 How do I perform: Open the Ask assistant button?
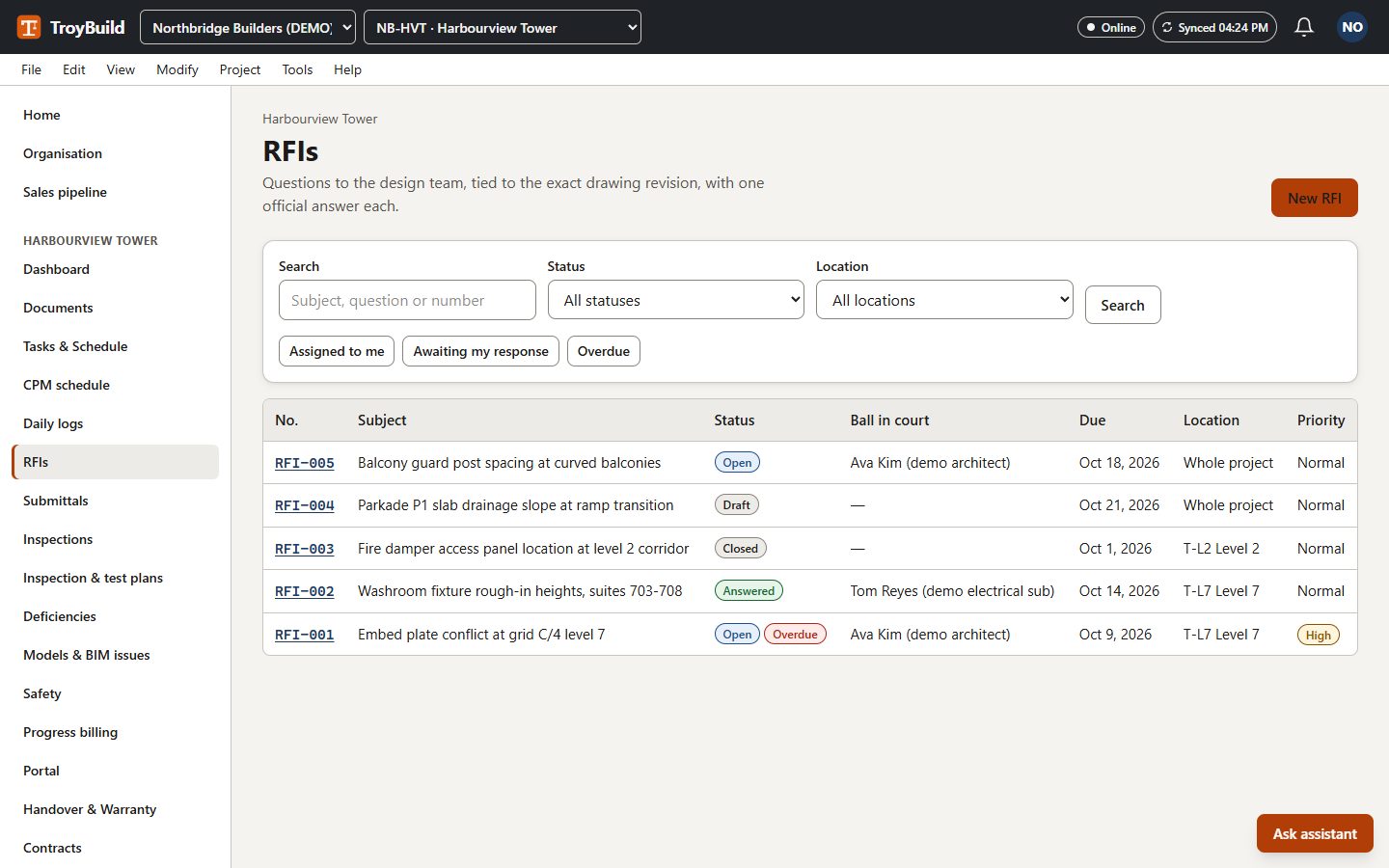pos(1315,833)
